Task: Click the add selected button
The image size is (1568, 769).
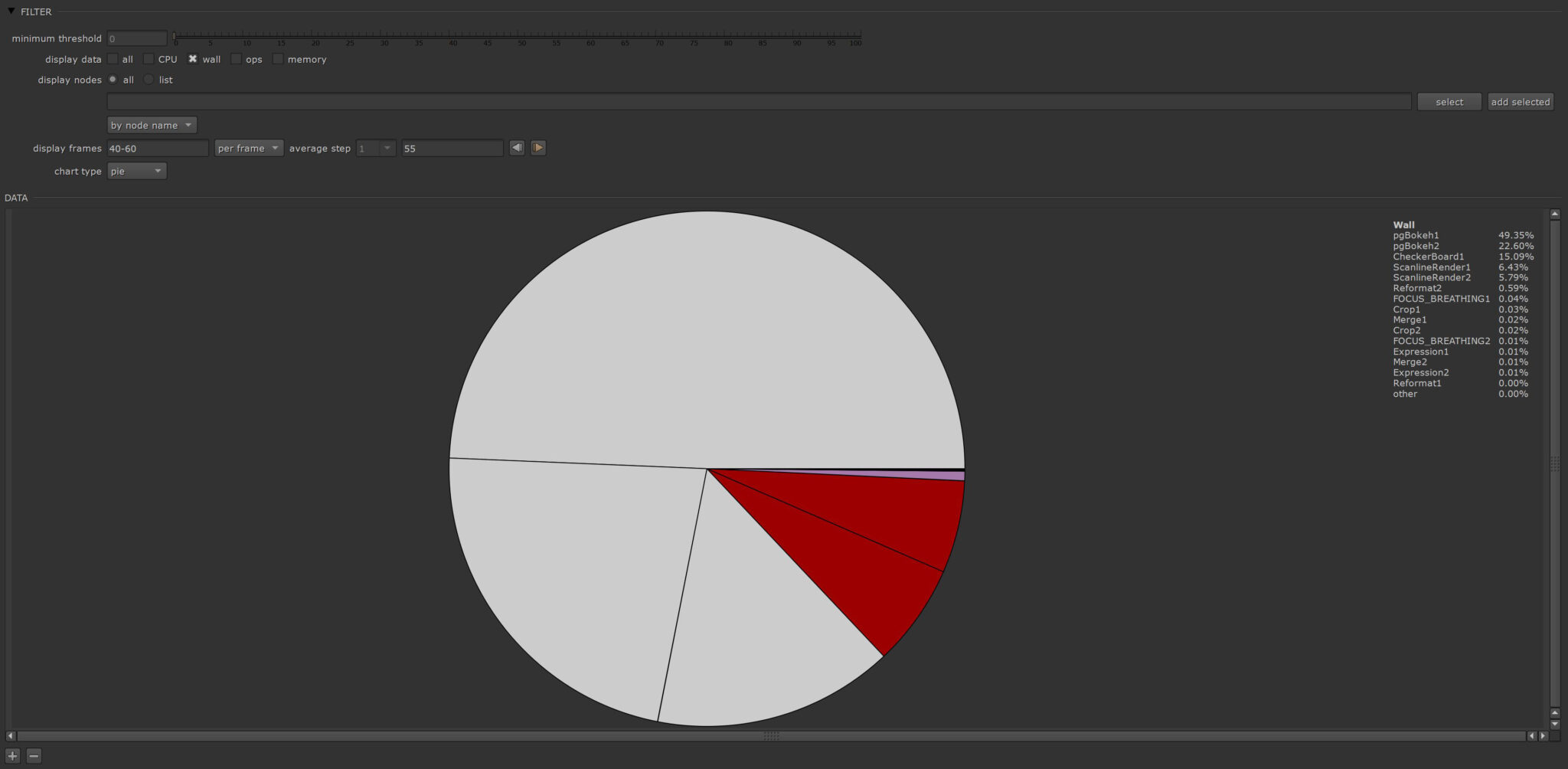Action: pyautogui.click(x=1521, y=101)
